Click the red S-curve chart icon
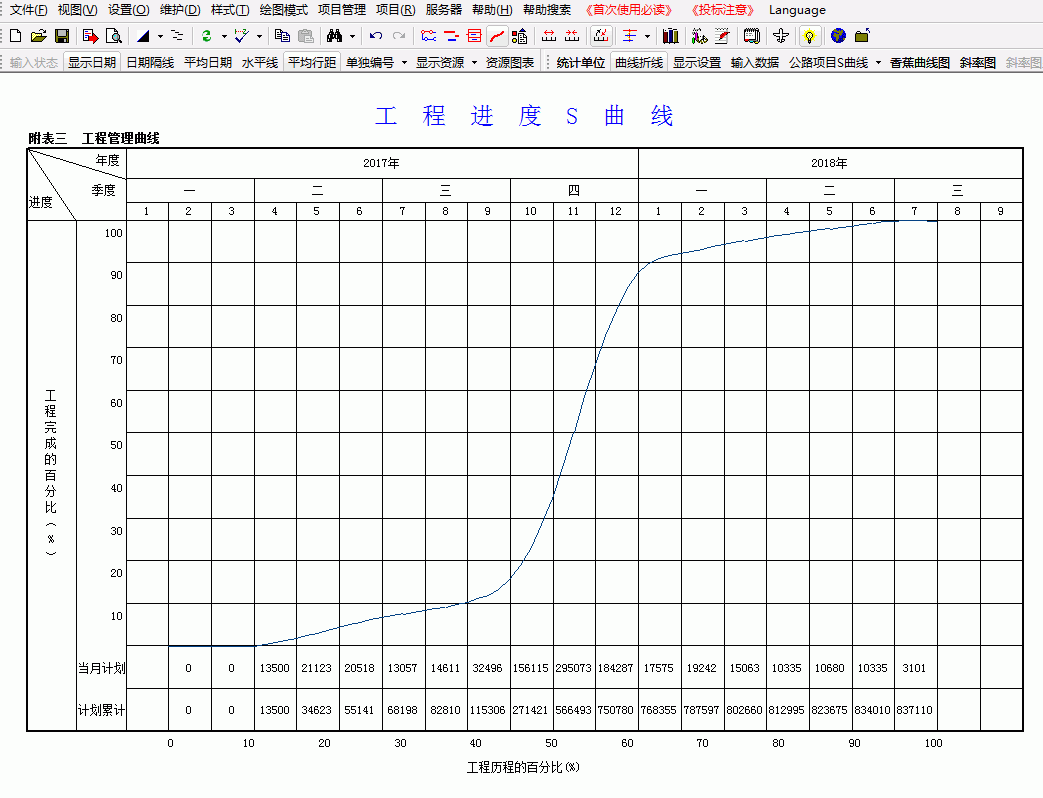This screenshot has width=1043, height=798. [x=497, y=36]
